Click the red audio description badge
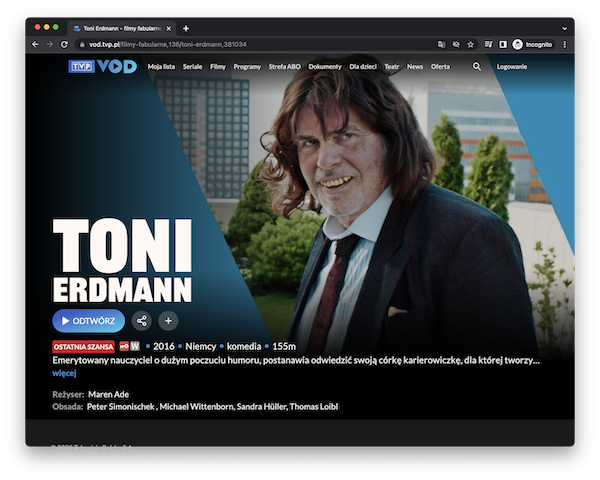This screenshot has height=480, width=600. pyautogui.click(x=124, y=346)
